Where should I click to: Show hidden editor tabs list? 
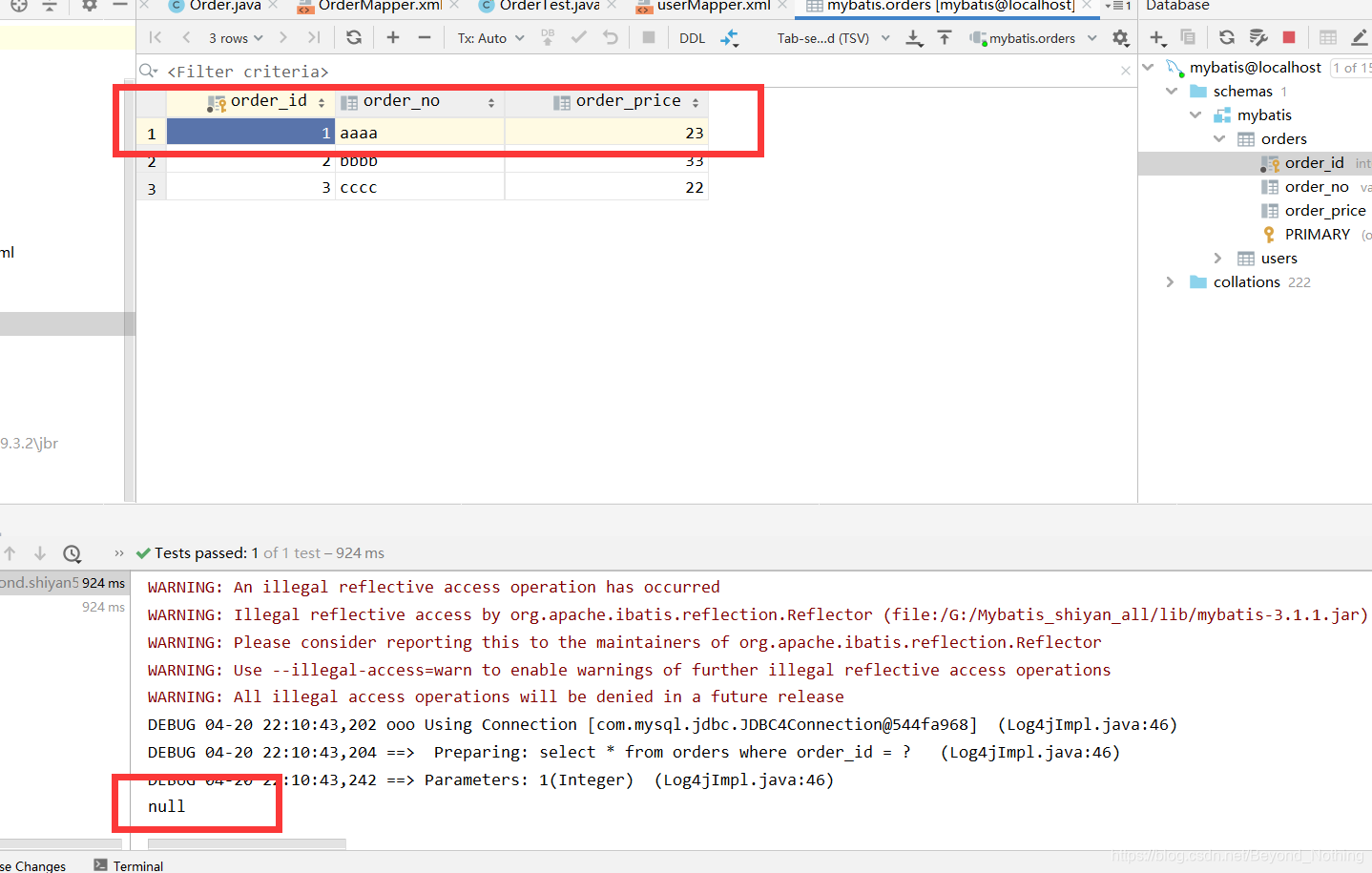[x=1117, y=6]
